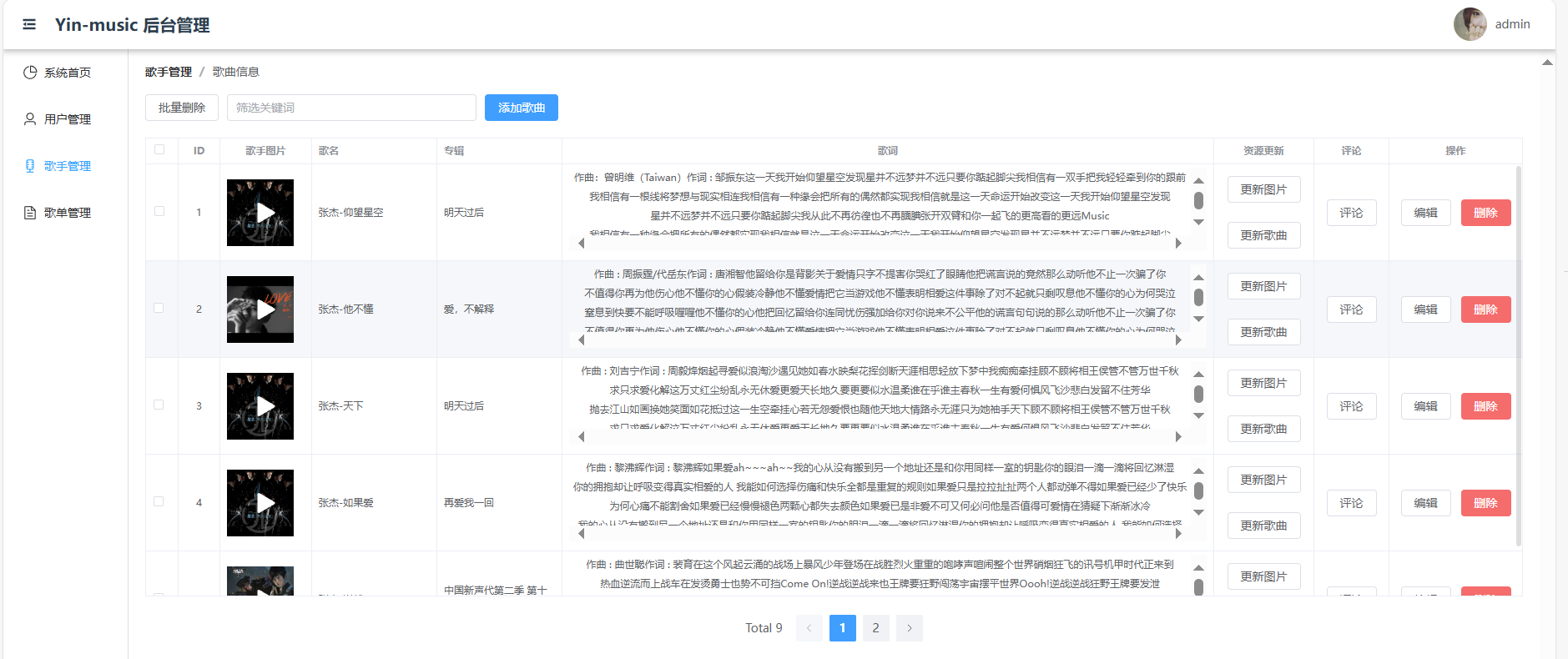Focus the 筛选关键词 filter input

(x=351, y=108)
